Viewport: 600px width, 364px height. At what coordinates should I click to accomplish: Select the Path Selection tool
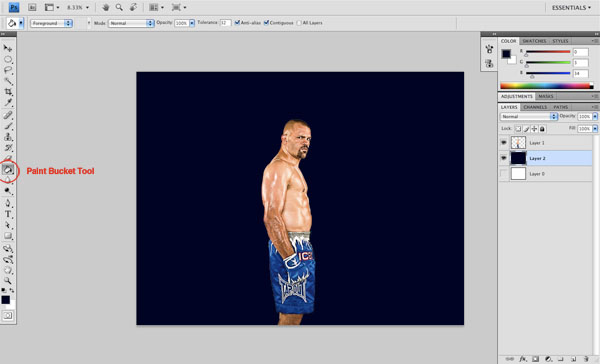pos(8,225)
